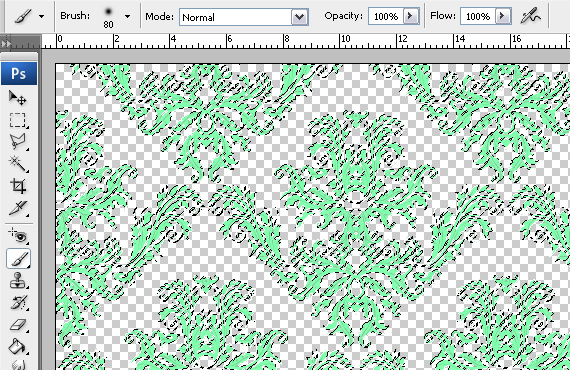The width and height of the screenshot is (570, 370).
Task: Open the brush size 80 preview
Action: click(x=108, y=17)
